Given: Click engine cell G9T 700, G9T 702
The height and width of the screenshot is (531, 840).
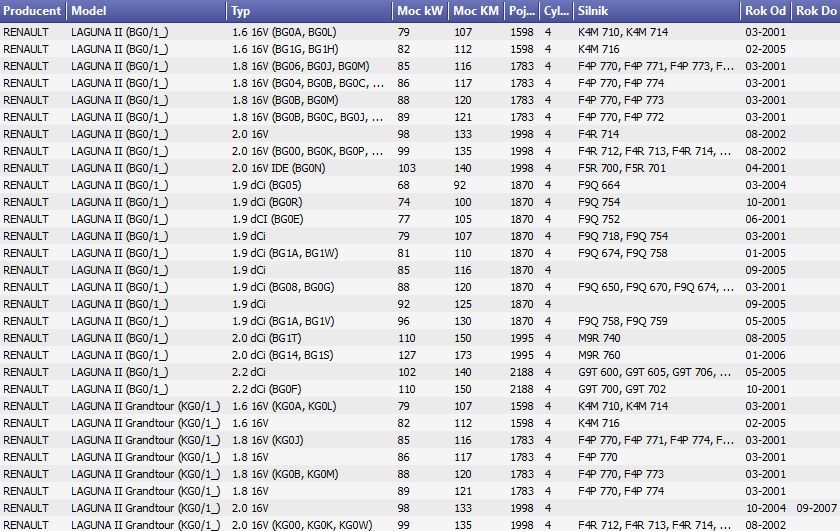Looking at the screenshot, I should (x=622, y=390).
